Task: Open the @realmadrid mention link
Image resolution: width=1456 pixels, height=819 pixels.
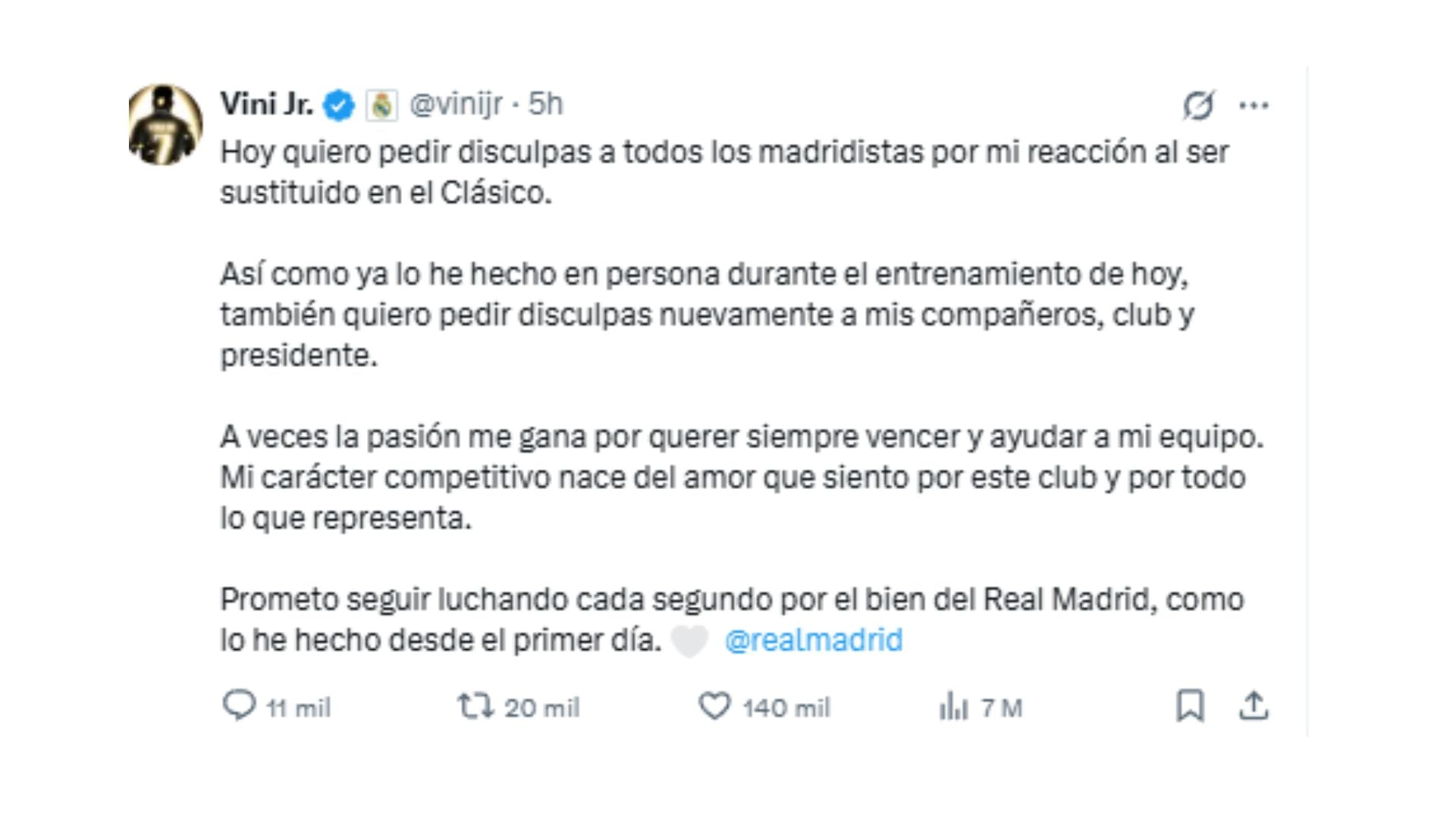Action: pos(811,641)
